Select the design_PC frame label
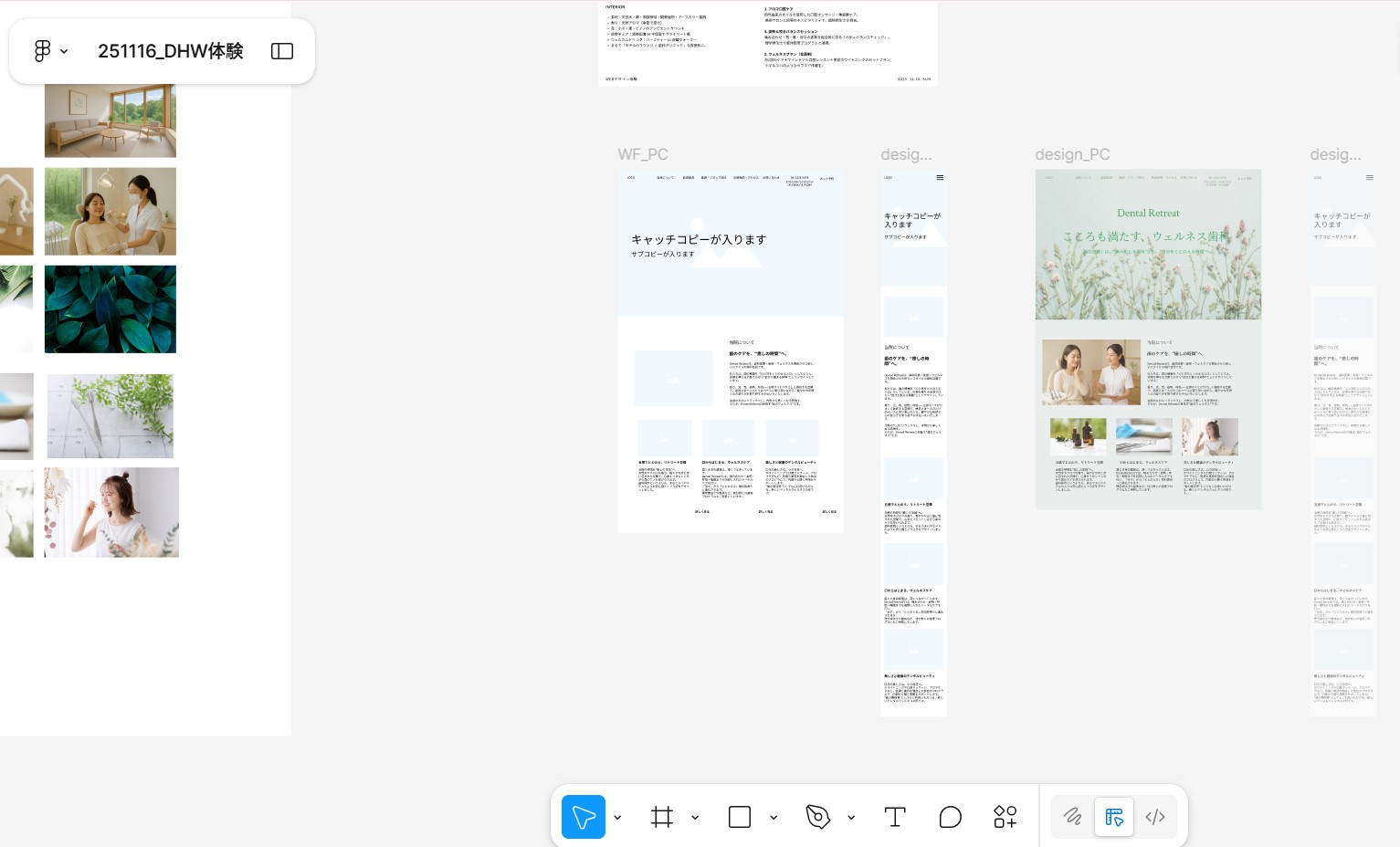Viewport: 1400px width, 847px height. point(1072,154)
